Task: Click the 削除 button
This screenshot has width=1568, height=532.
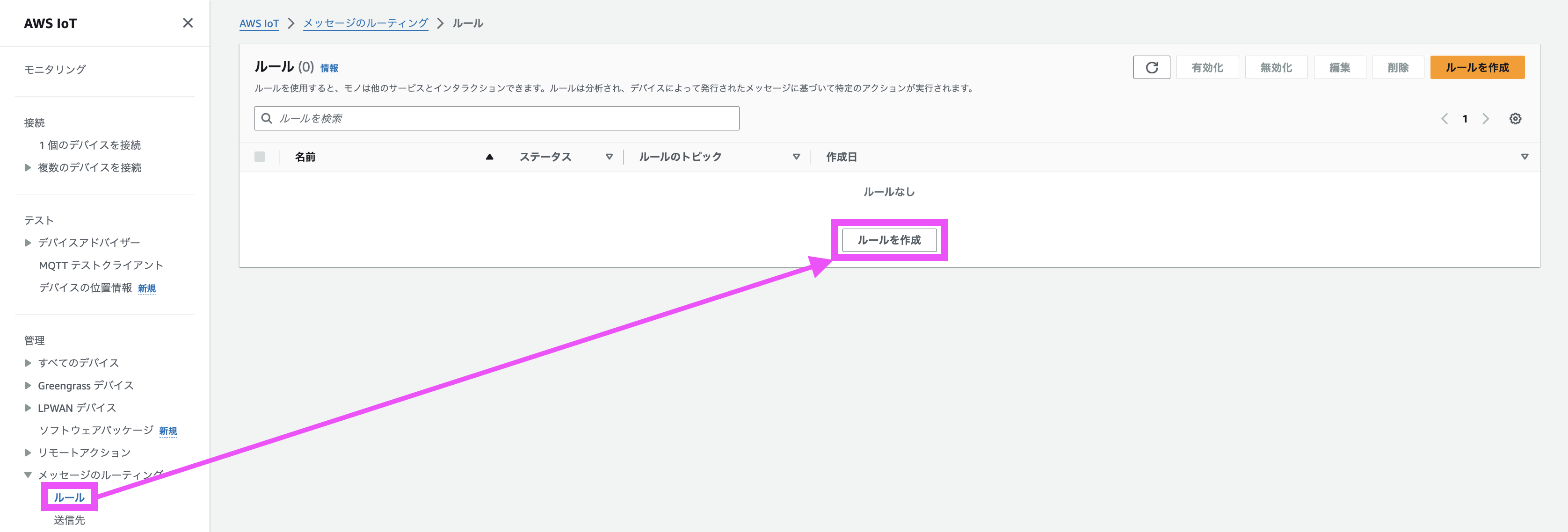Action: click(x=1398, y=67)
